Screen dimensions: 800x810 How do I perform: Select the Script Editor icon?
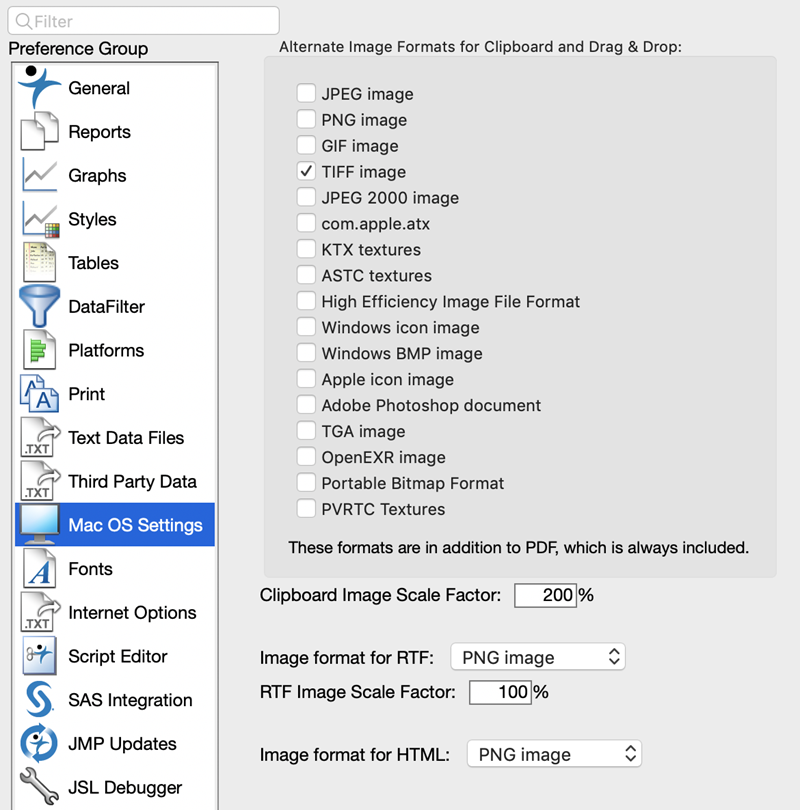(39, 656)
